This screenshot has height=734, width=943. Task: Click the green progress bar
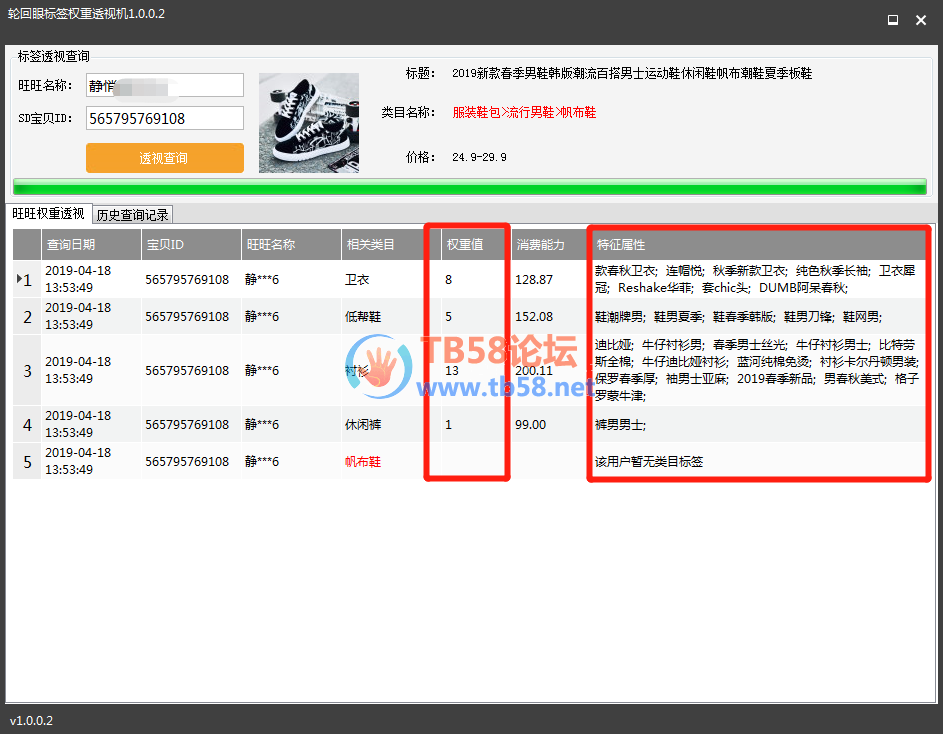click(x=470, y=187)
